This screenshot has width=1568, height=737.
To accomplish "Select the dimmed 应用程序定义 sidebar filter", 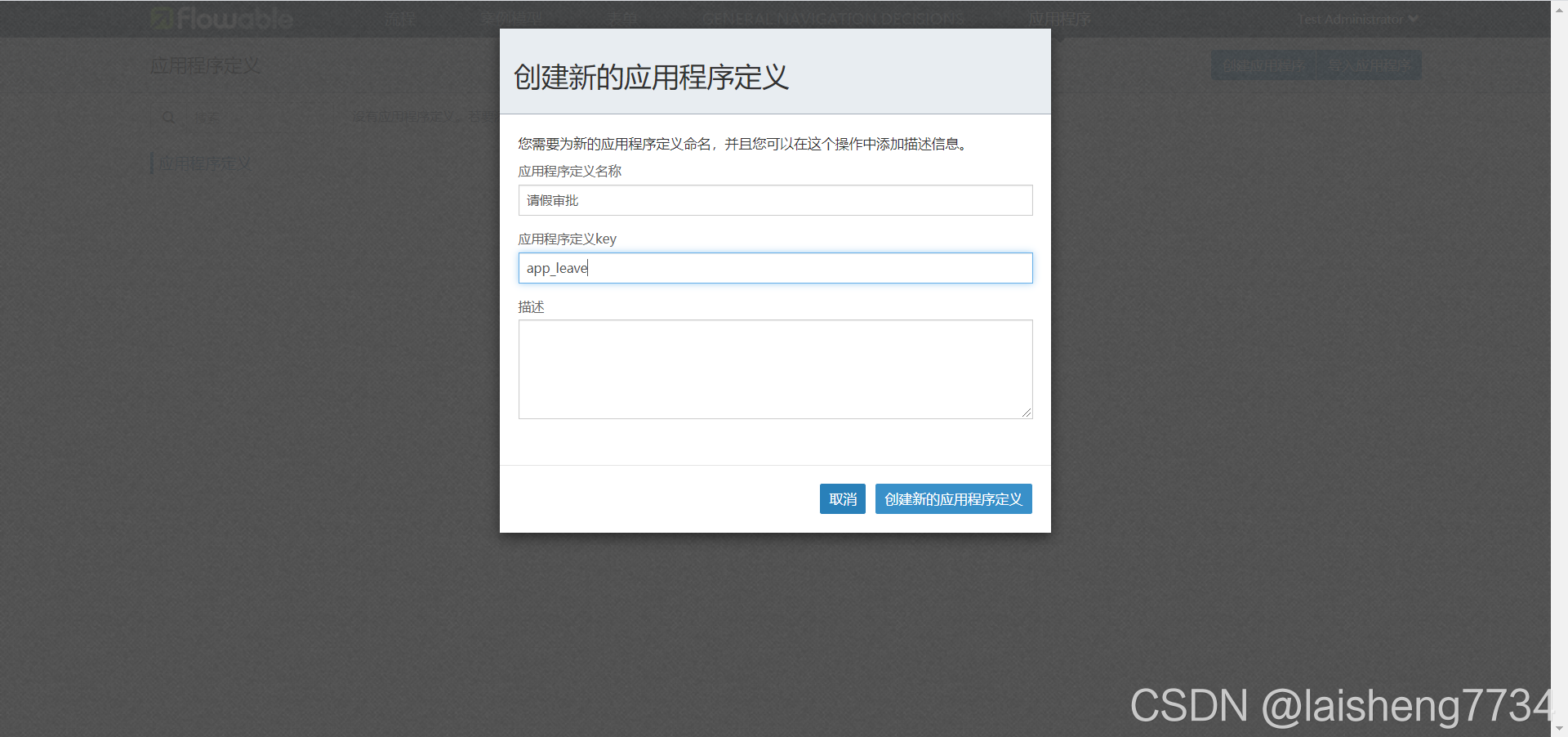I will [204, 163].
